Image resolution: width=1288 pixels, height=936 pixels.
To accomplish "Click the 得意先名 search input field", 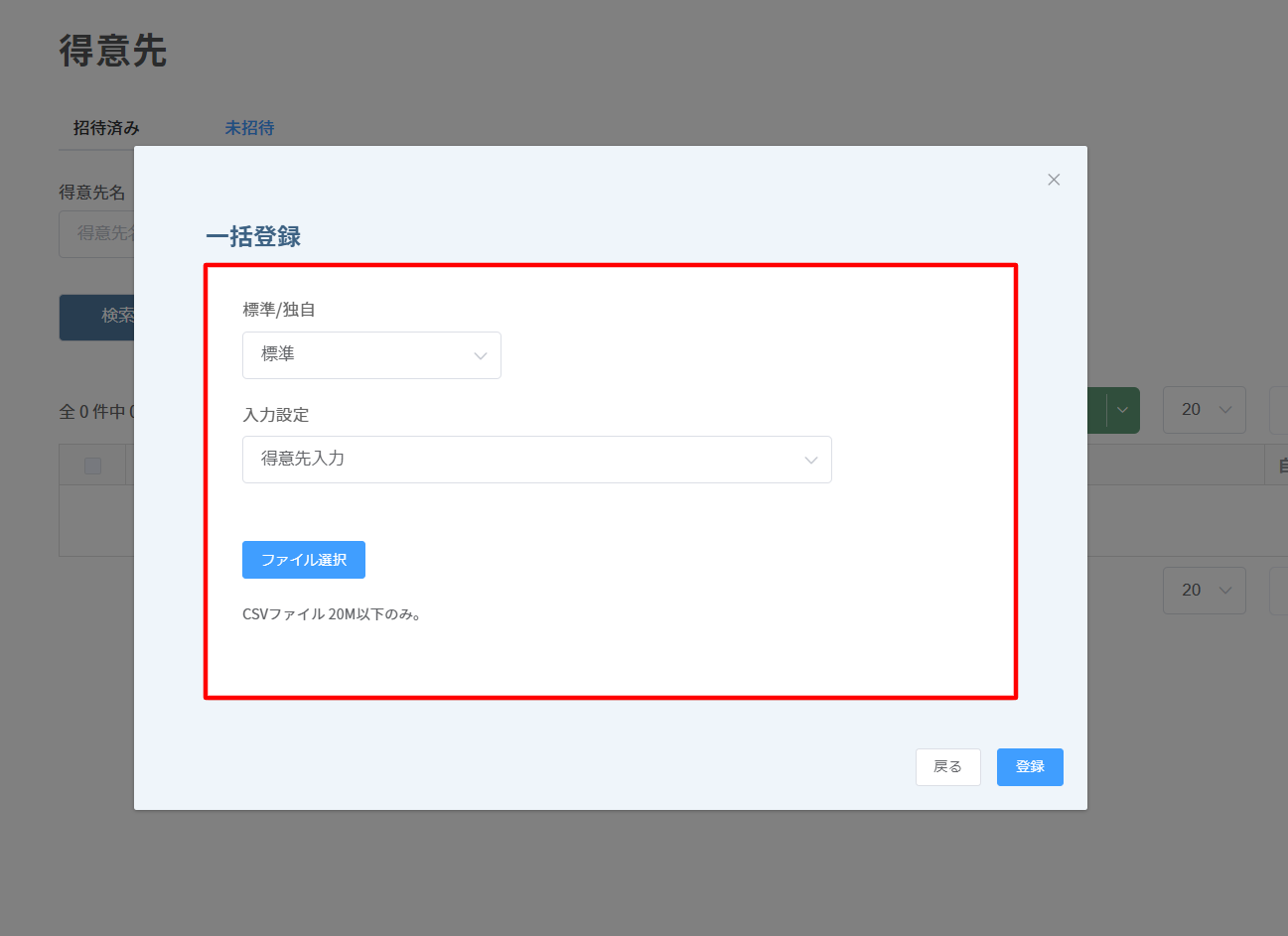I will pos(97,234).
